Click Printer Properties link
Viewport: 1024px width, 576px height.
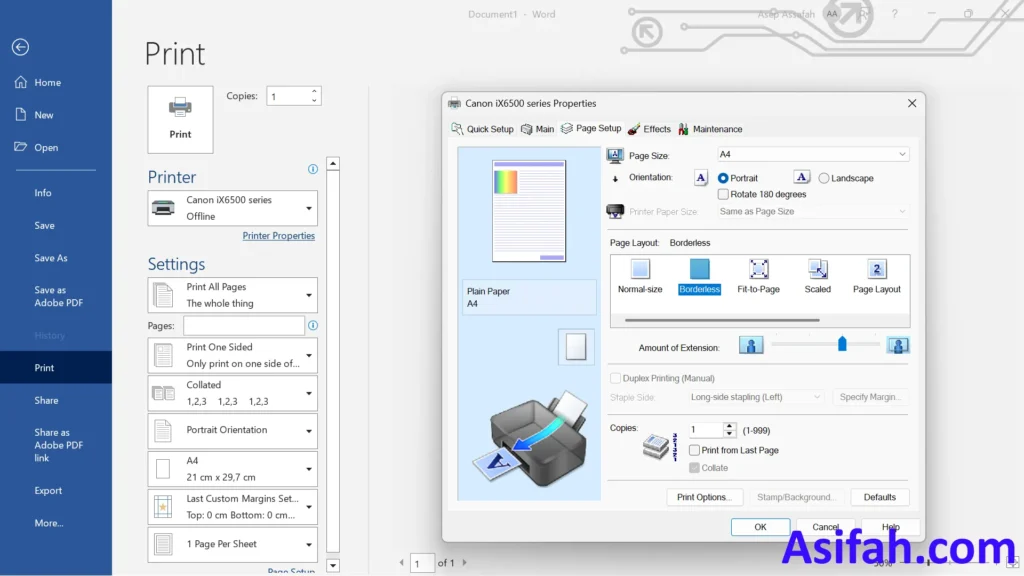[x=279, y=236]
